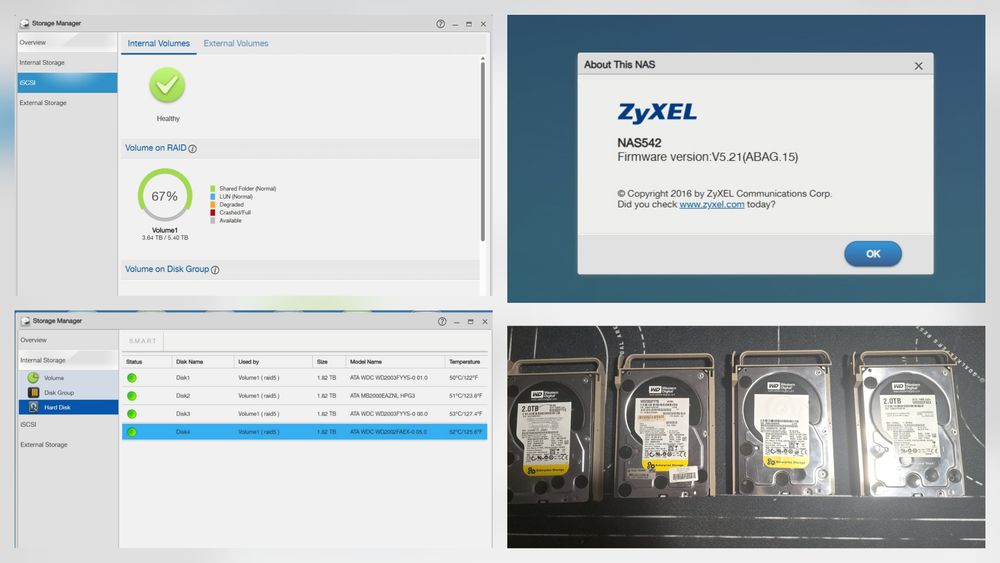Select the Hard Disk icon in the sidebar
The height and width of the screenshot is (563, 1000).
tap(34, 407)
